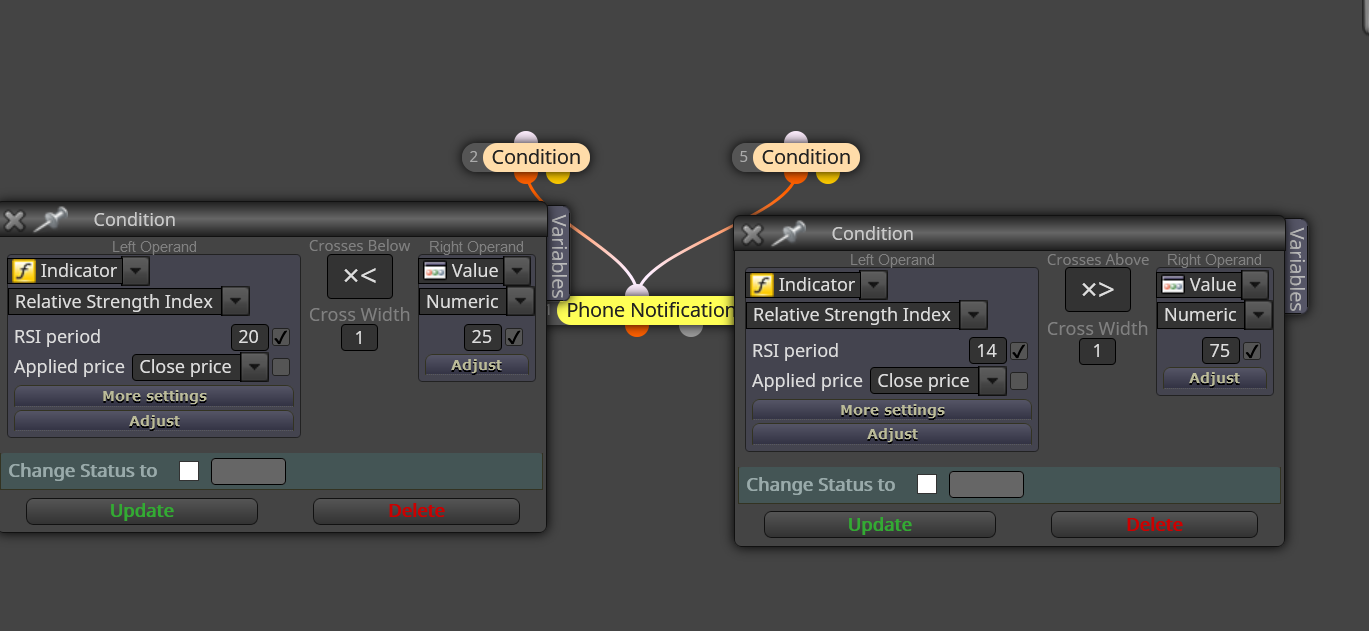Pin the left Condition panel (Crosses Below)
The image size is (1369, 631).
click(50, 219)
